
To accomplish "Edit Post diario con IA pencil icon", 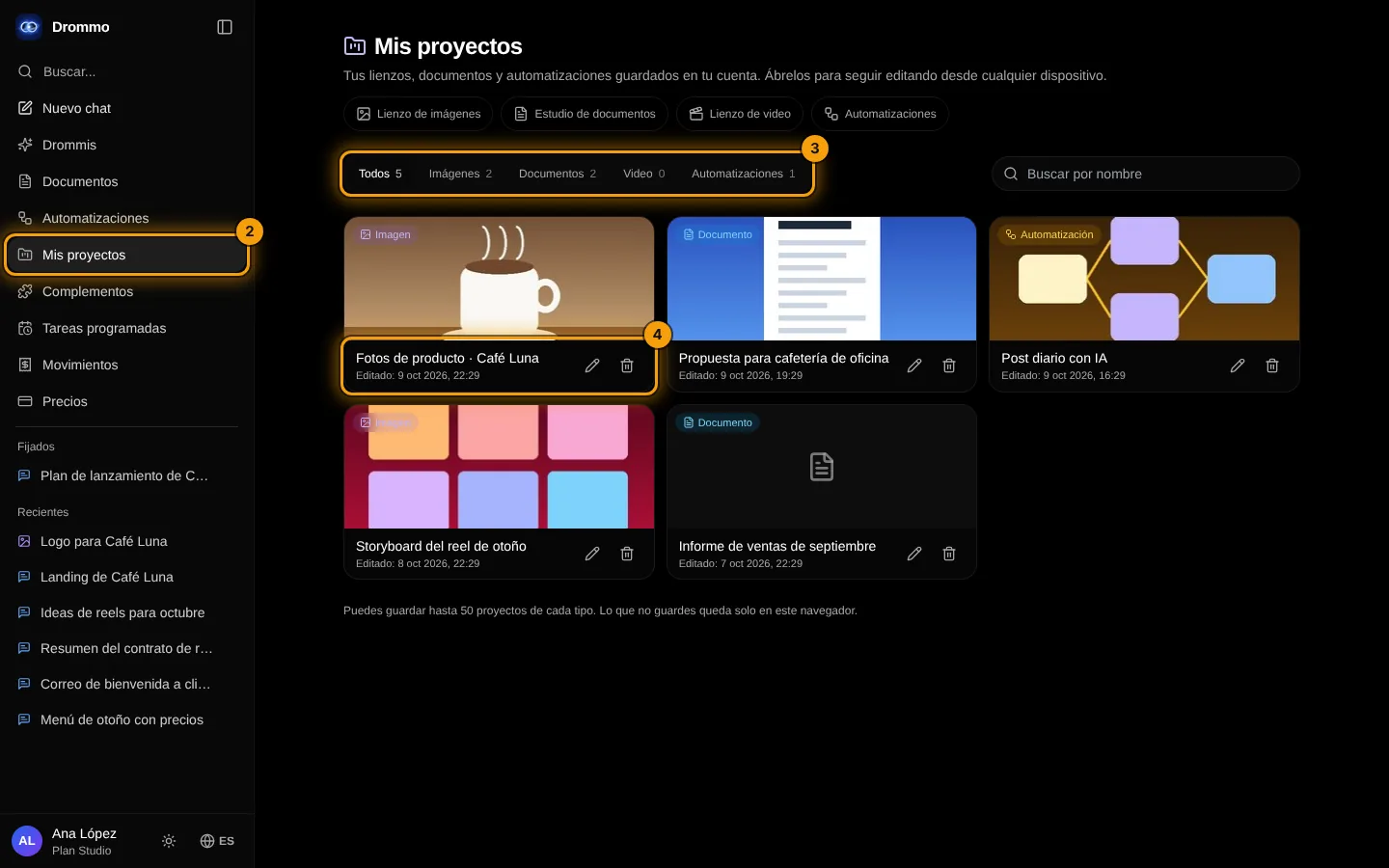I will tap(1238, 366).
